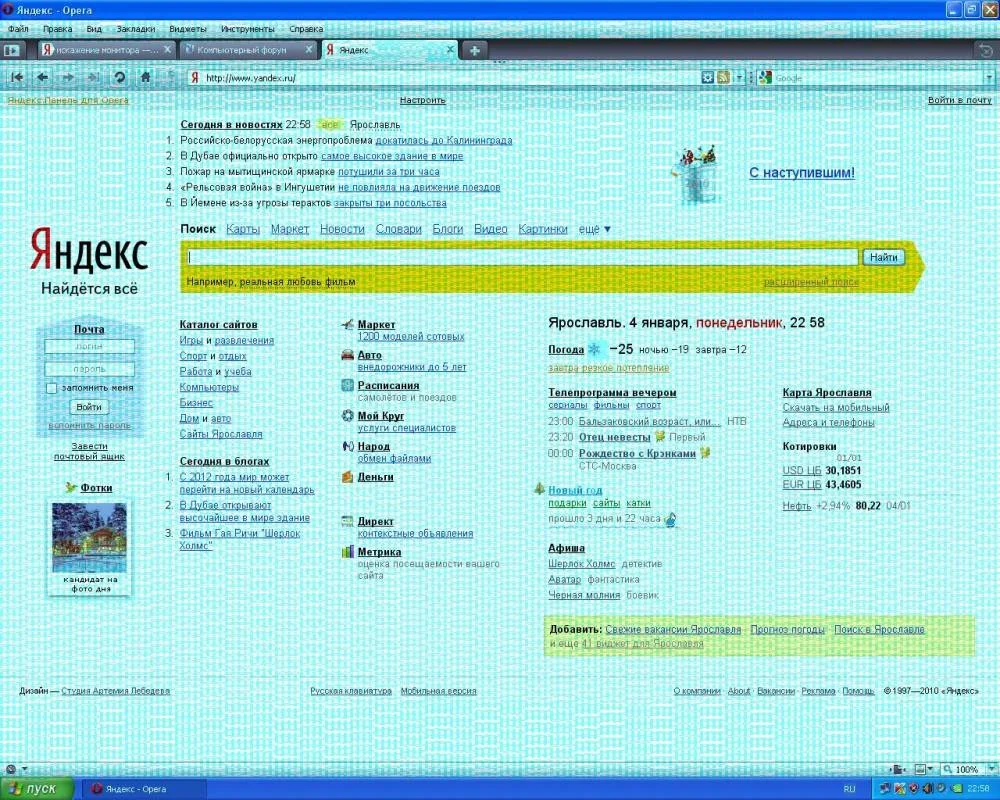Click the Расписания service icon
The image size is (1000, 800).
click(347, 385)
